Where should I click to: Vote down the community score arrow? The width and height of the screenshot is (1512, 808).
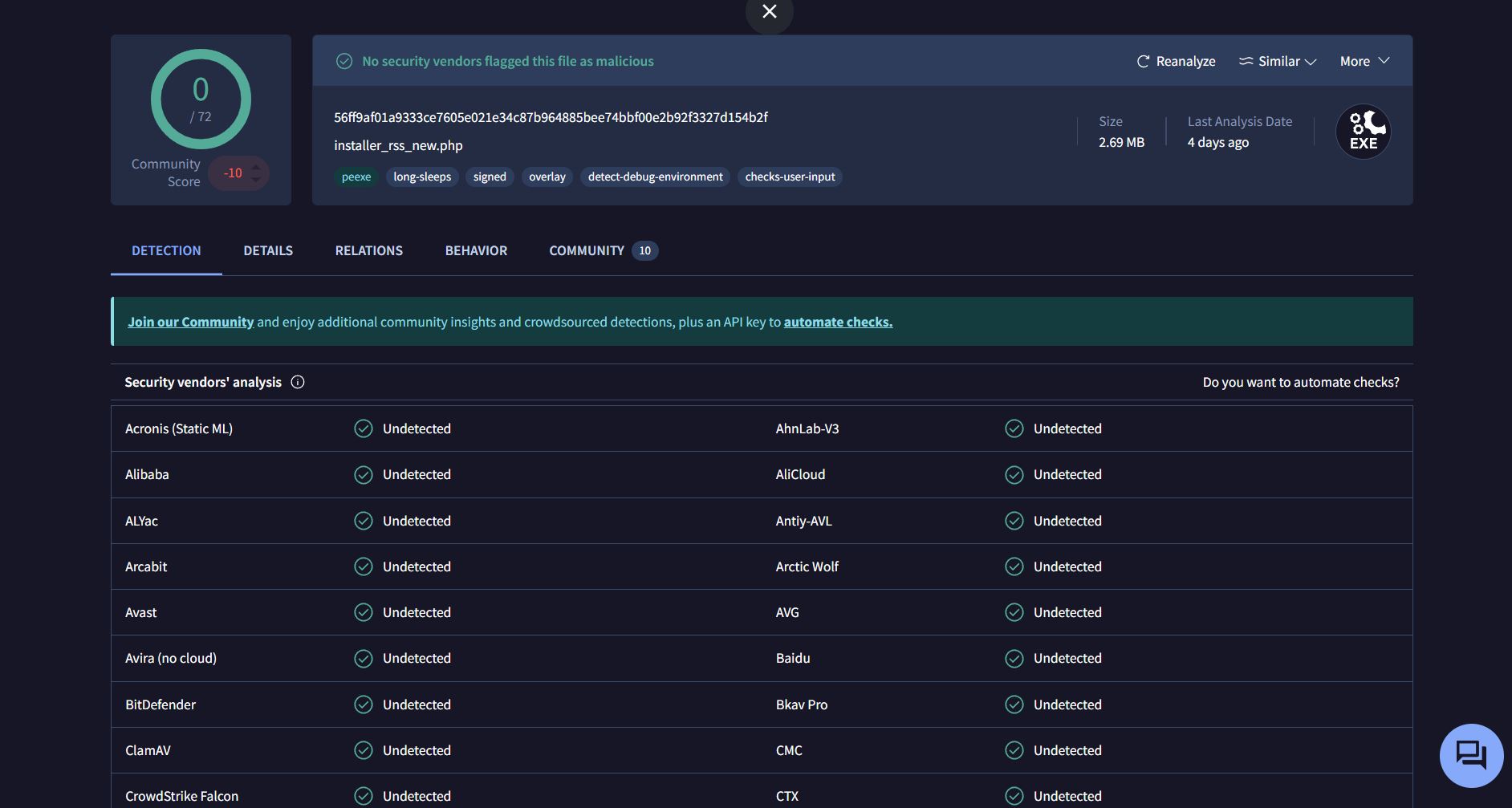click(x=255, y=179)
